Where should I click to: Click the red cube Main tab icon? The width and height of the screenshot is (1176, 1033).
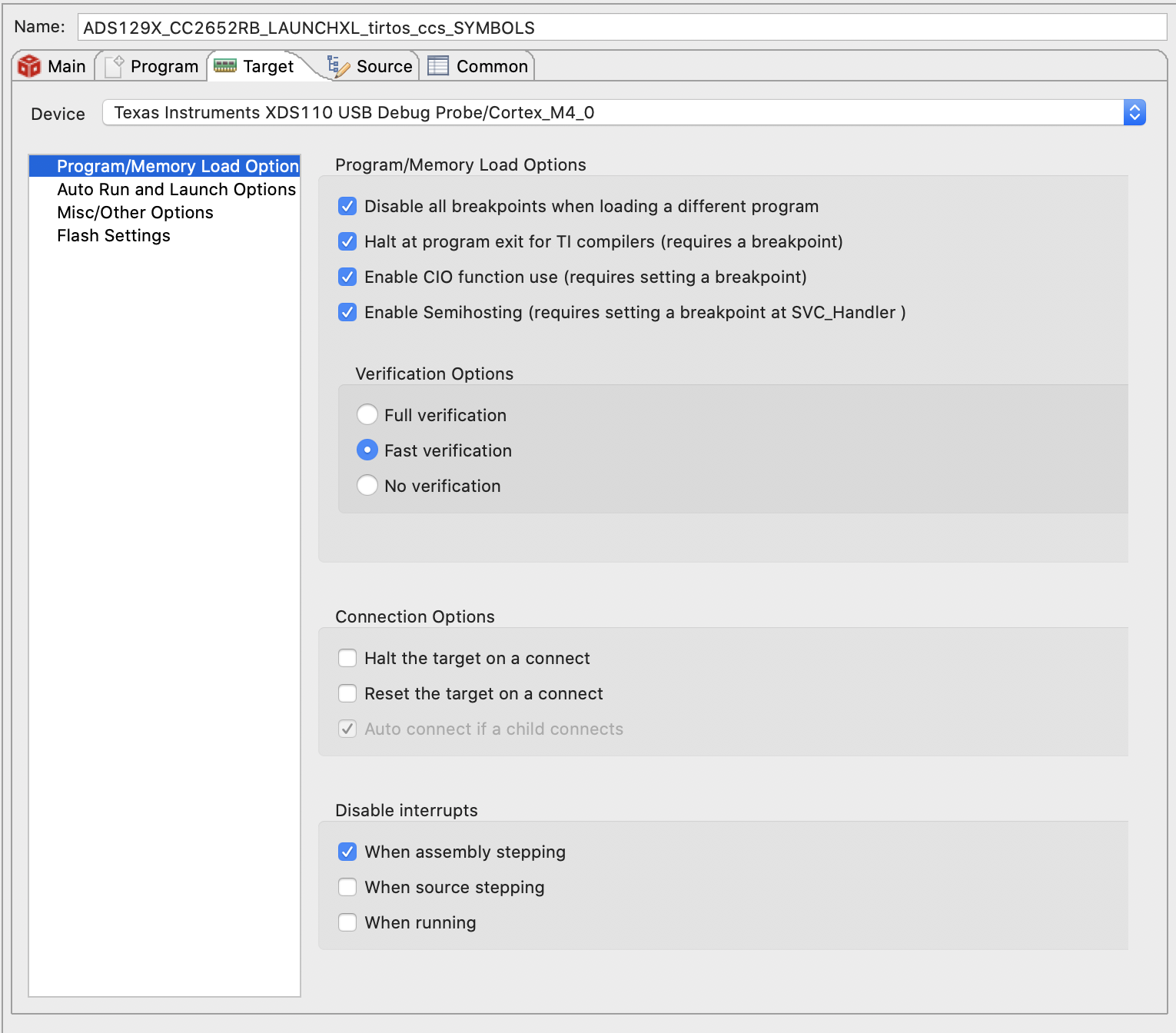click(x=29, y=66)
